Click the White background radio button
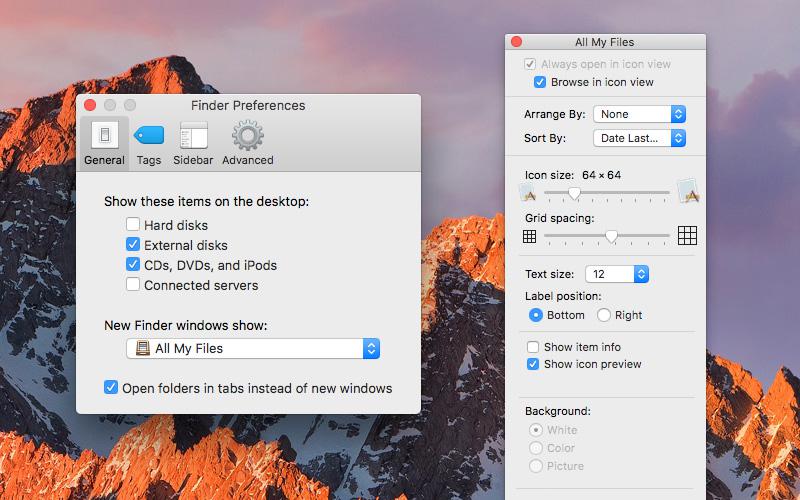The width and height of the screenshot is (800, 500). (536, 430)
